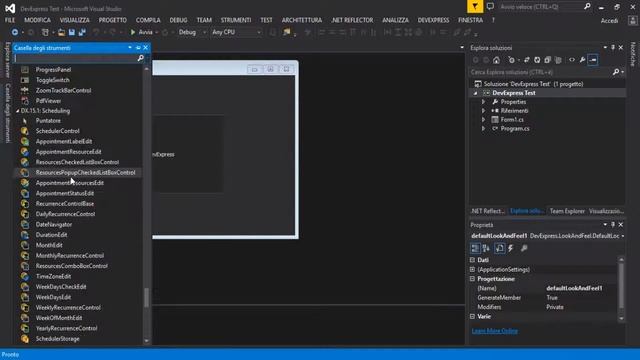Click the Visual Studio logo icon
This screenshot has width=640, height=360.
coord(10,8)
